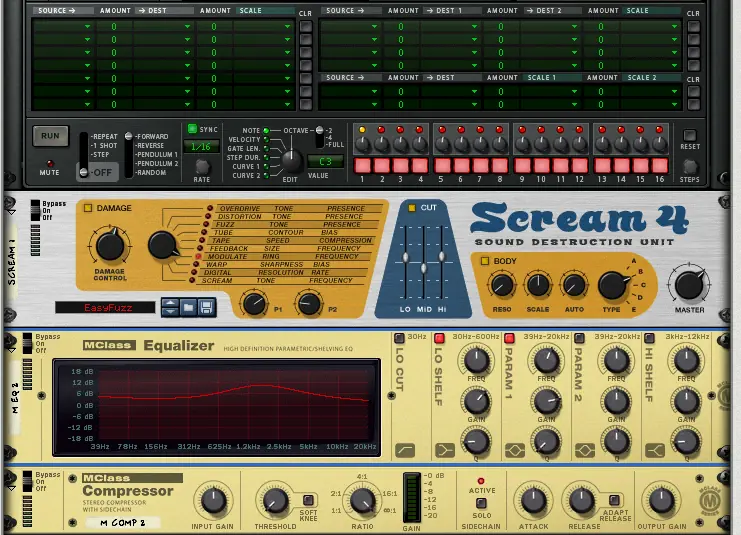This screenshot has width=741, height=535.
Task: Click the P1 parameter knob
Action: (254, 304)
